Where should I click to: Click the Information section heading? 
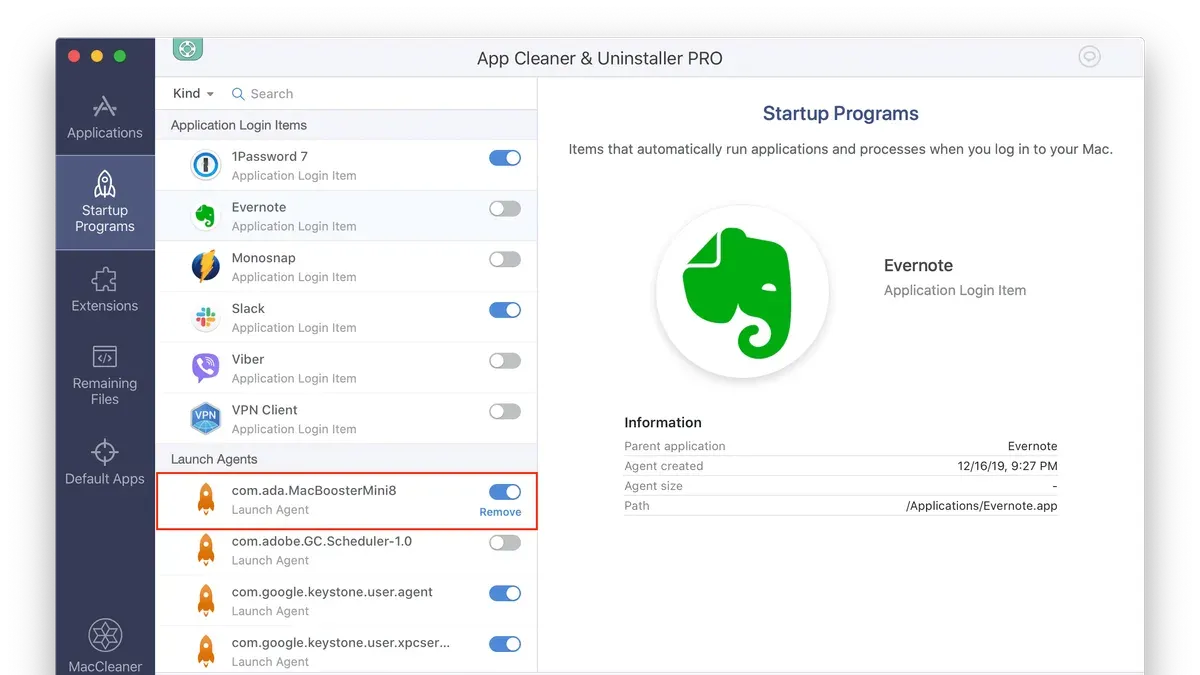point(663,423)
